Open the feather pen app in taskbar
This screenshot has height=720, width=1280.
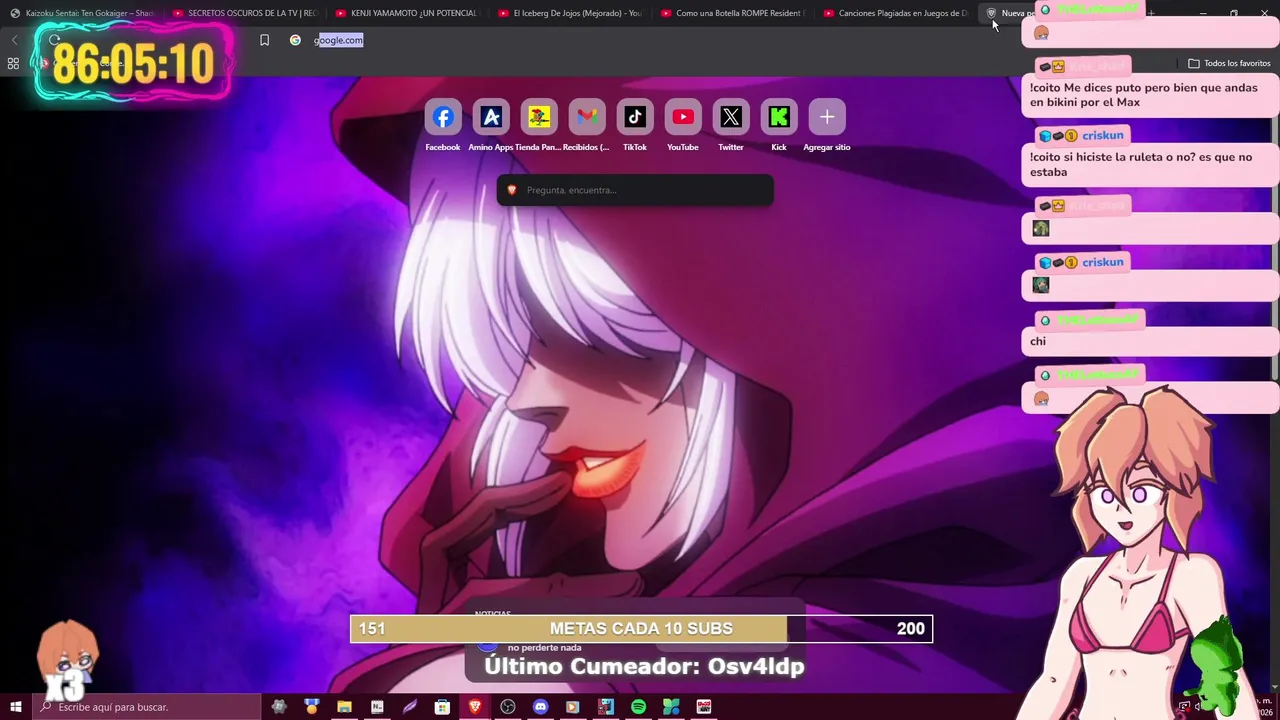[x=410, y=707]
